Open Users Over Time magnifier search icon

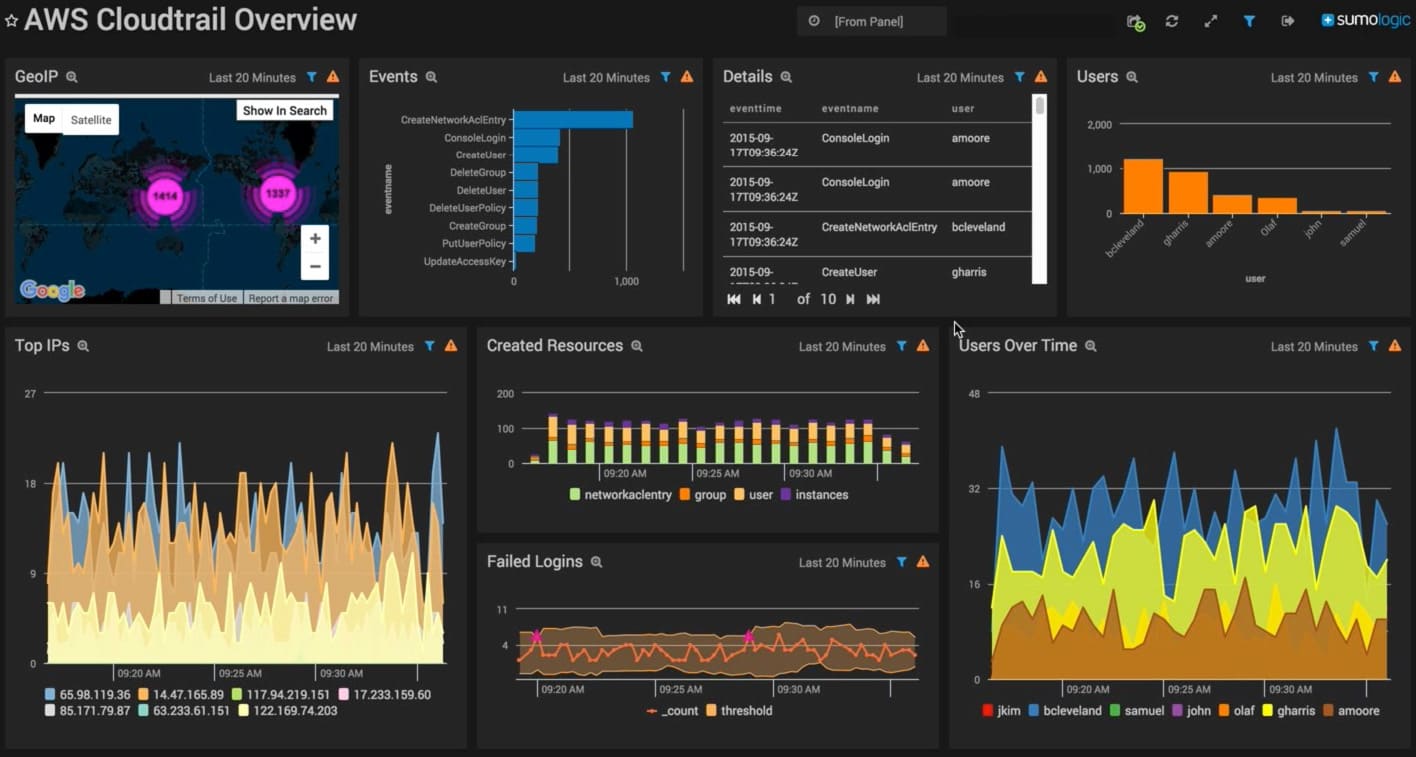1091,346
